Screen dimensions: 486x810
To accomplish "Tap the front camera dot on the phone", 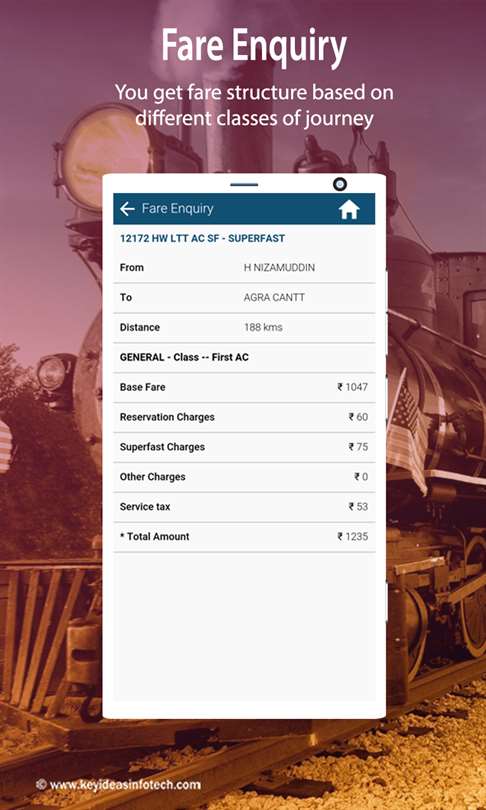I will pos(340,184).
